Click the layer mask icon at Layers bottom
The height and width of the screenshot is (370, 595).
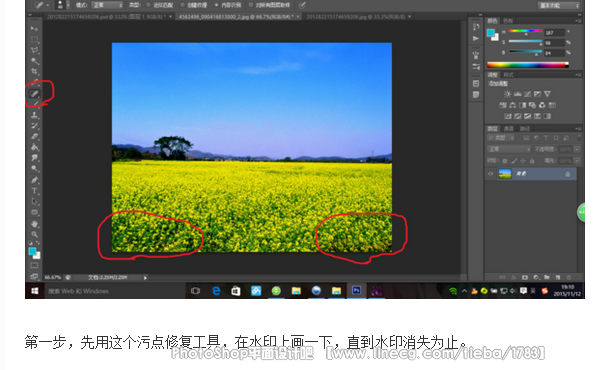tap(525, 277)
